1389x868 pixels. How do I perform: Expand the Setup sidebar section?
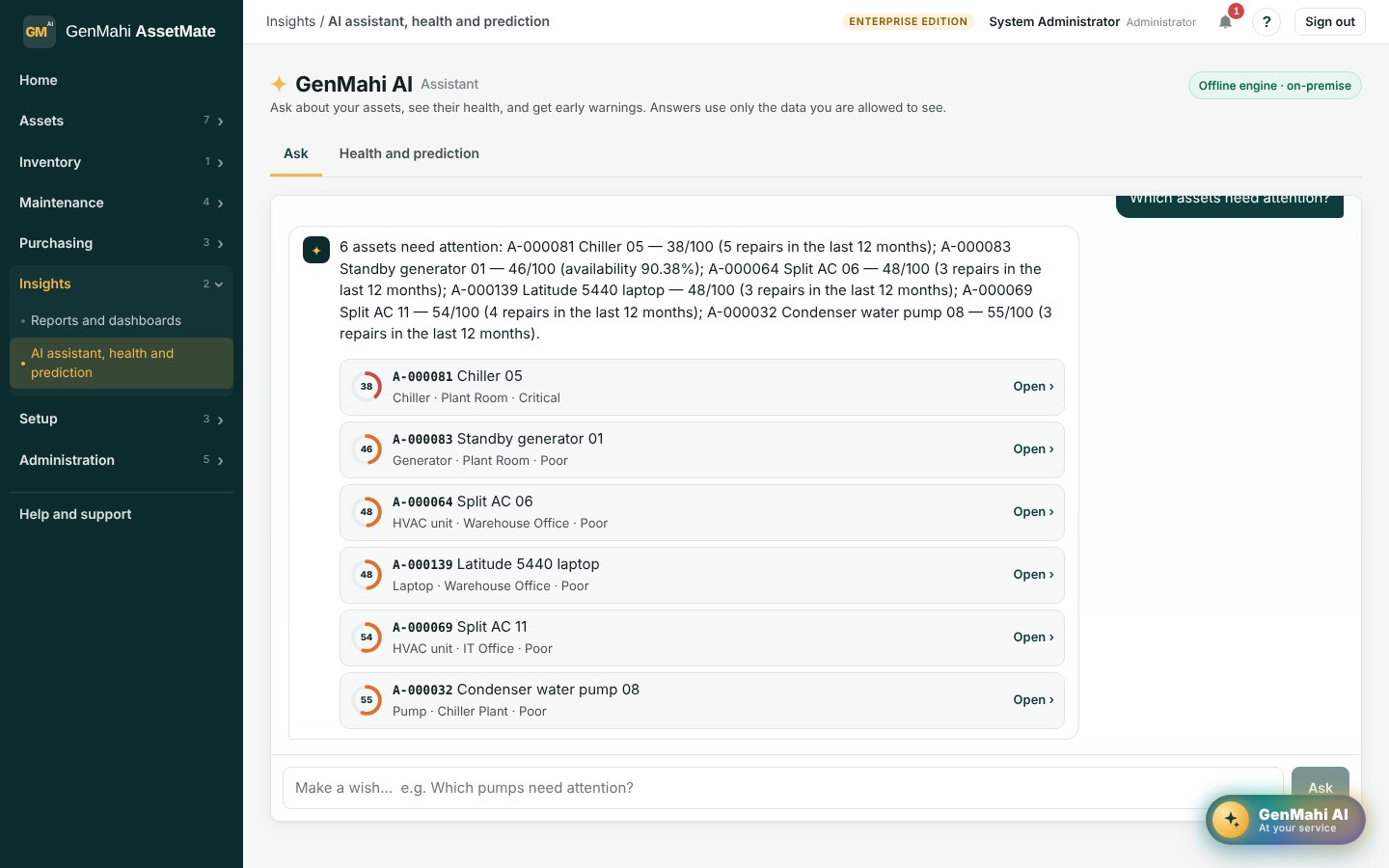point(122,419)
